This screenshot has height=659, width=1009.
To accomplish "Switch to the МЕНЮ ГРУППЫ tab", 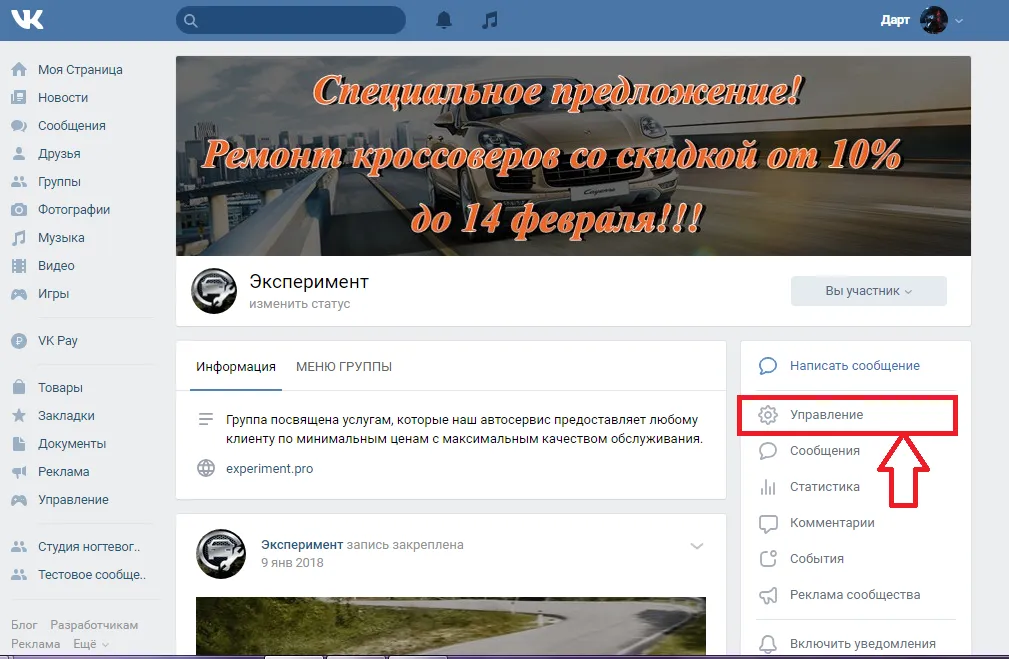I will tap(344, 366).
